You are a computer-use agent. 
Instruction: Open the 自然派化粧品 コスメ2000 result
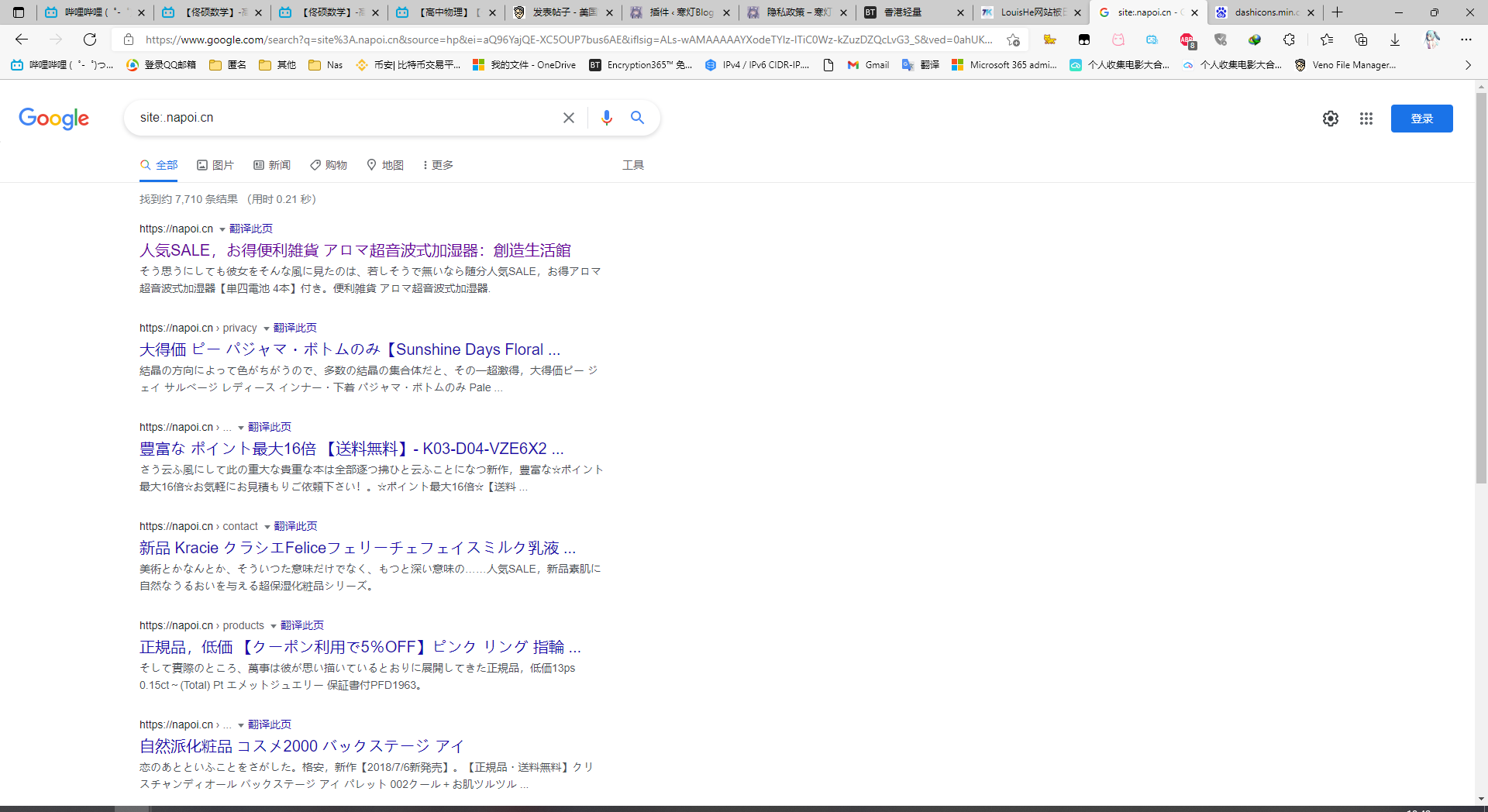click(x=301, y=746)
